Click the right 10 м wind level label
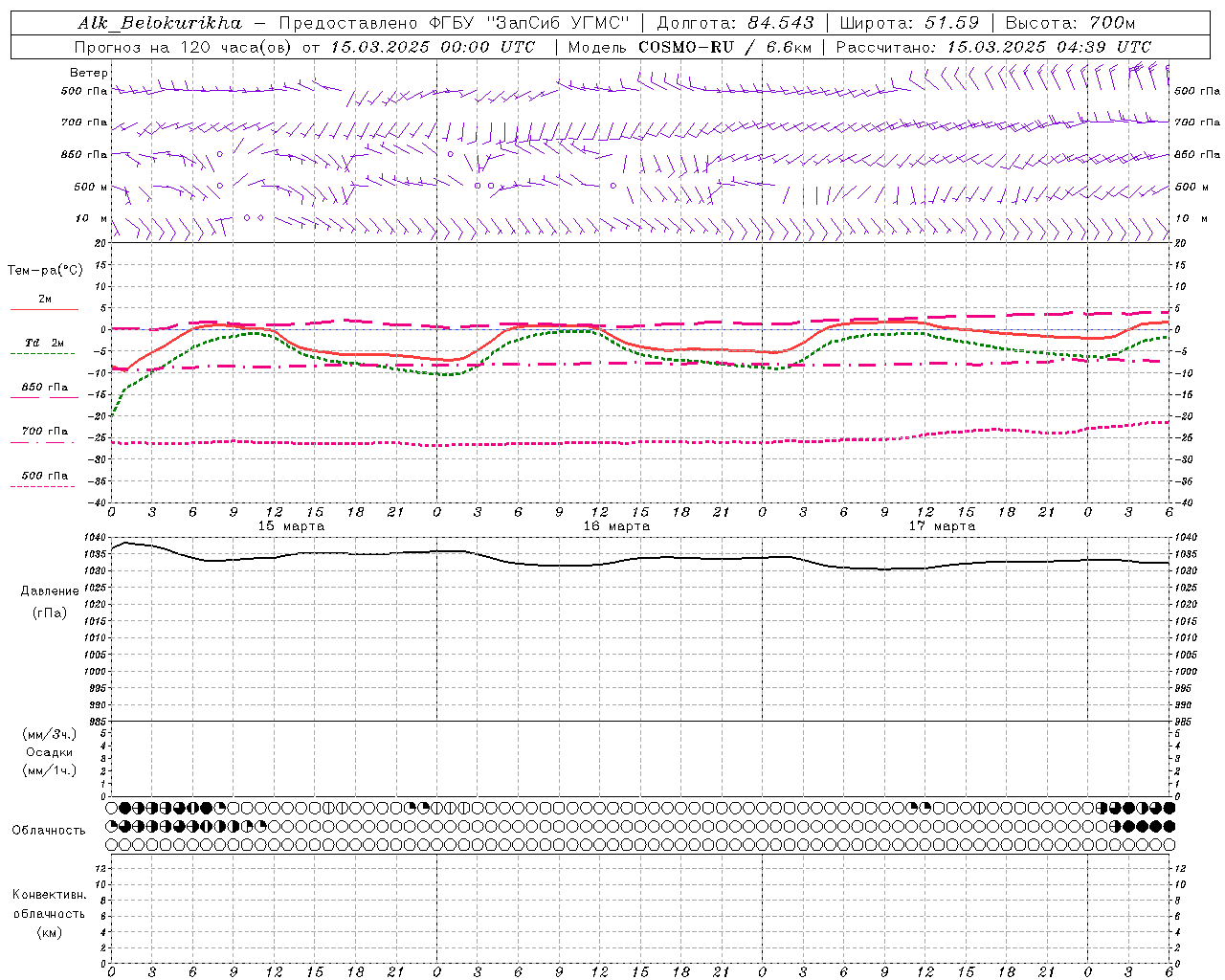Viewport: 1225px width, 980px height. (1192, 218)
